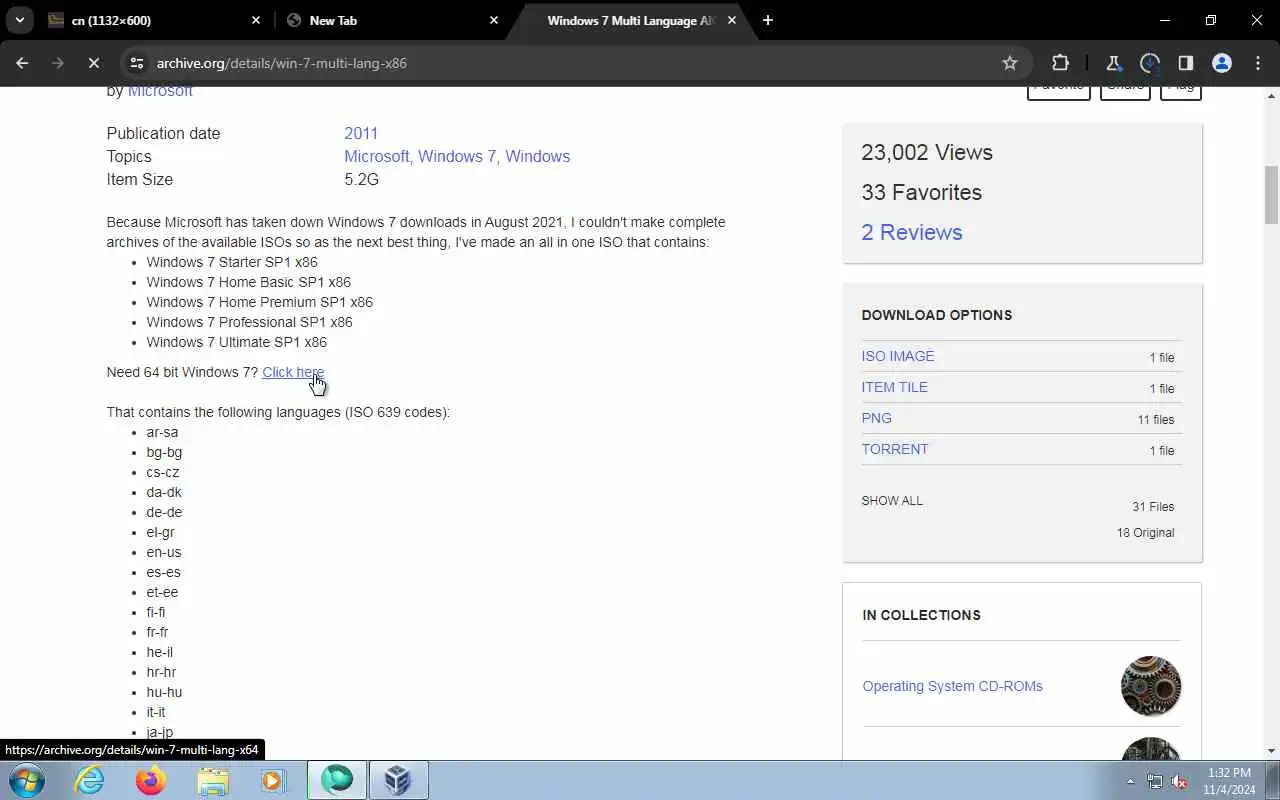The image size is (1280, 800).
Task: Launch Firefox from the taskbar
Action: pos(151,780)
